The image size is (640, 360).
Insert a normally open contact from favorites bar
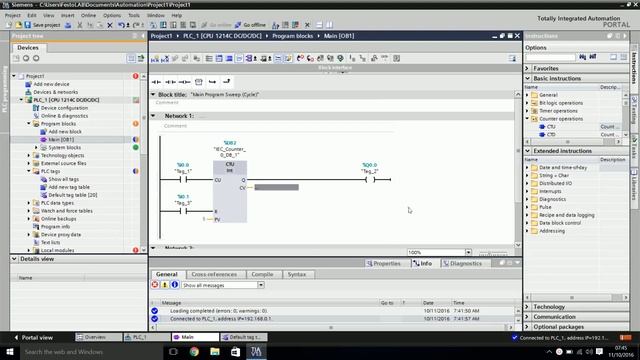pos(156,82)
